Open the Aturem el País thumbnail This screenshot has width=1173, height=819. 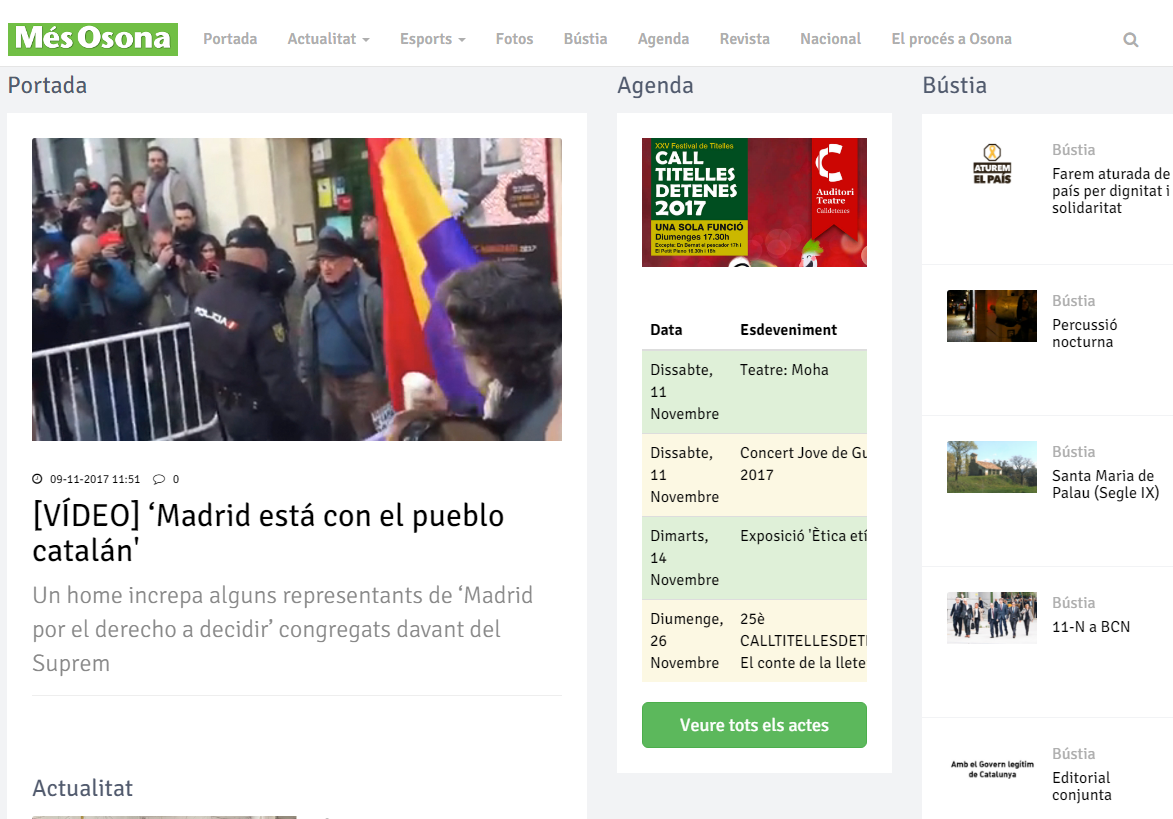[992, 165]
